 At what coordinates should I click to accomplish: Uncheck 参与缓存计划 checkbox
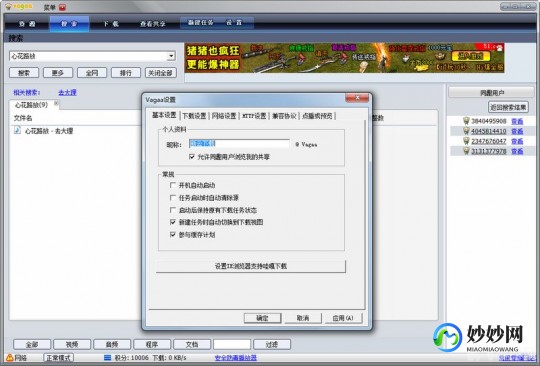coord(173,235)
